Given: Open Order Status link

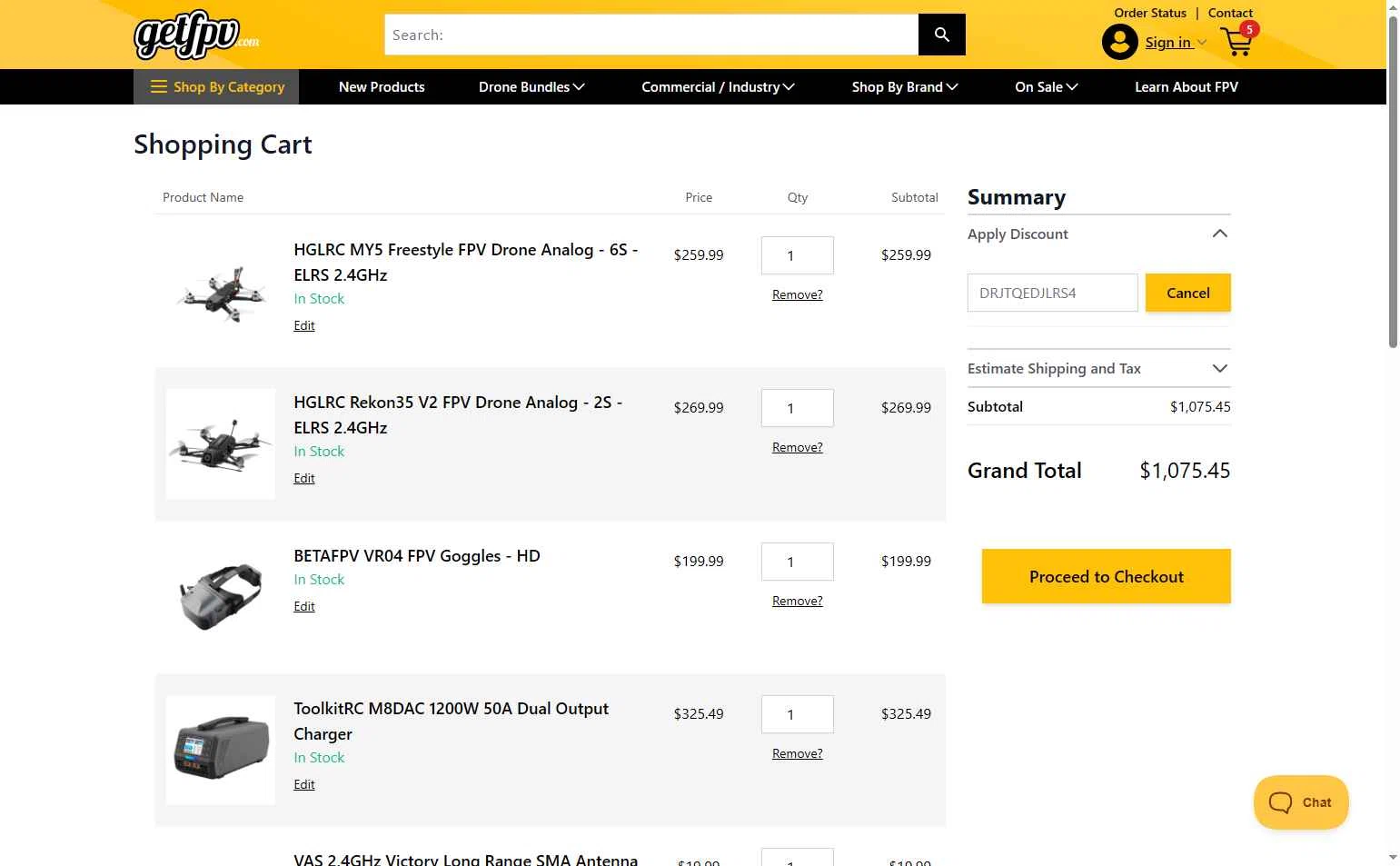Looking at the screenshot, I should [x=1150, y=13].
